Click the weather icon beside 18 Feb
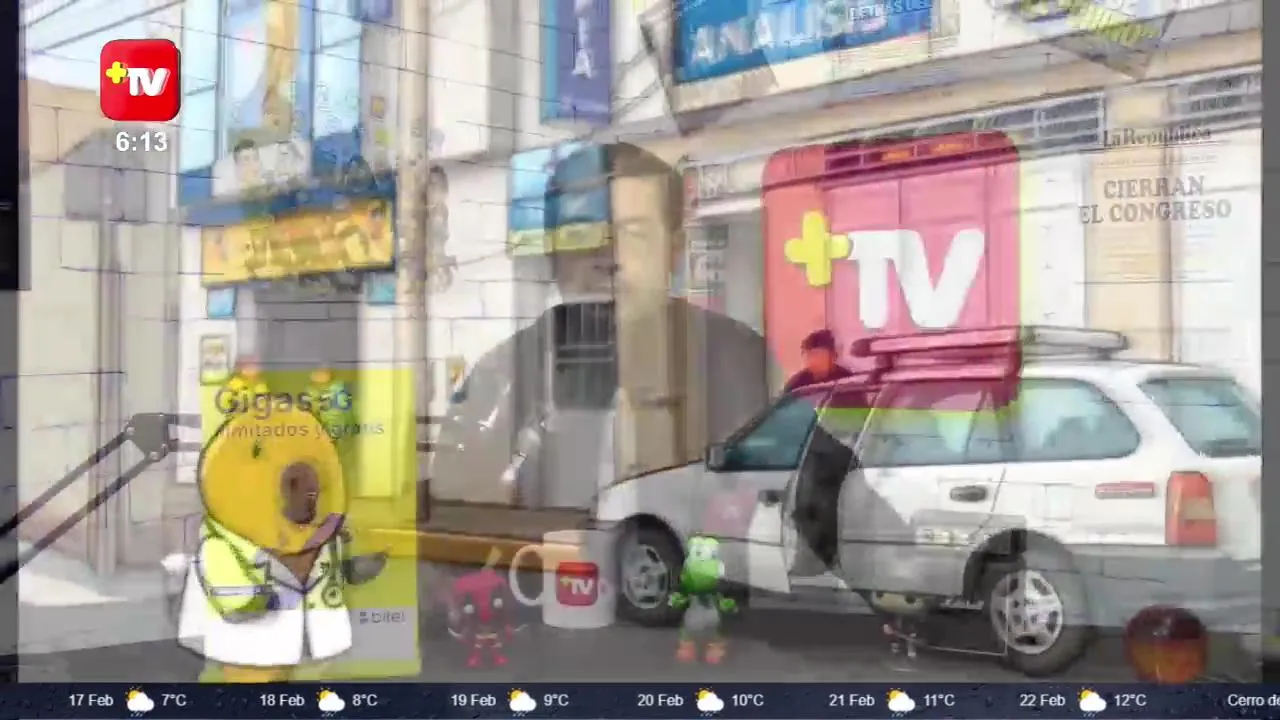Viewport: 1280px width, 720px height. coord(330,701)
